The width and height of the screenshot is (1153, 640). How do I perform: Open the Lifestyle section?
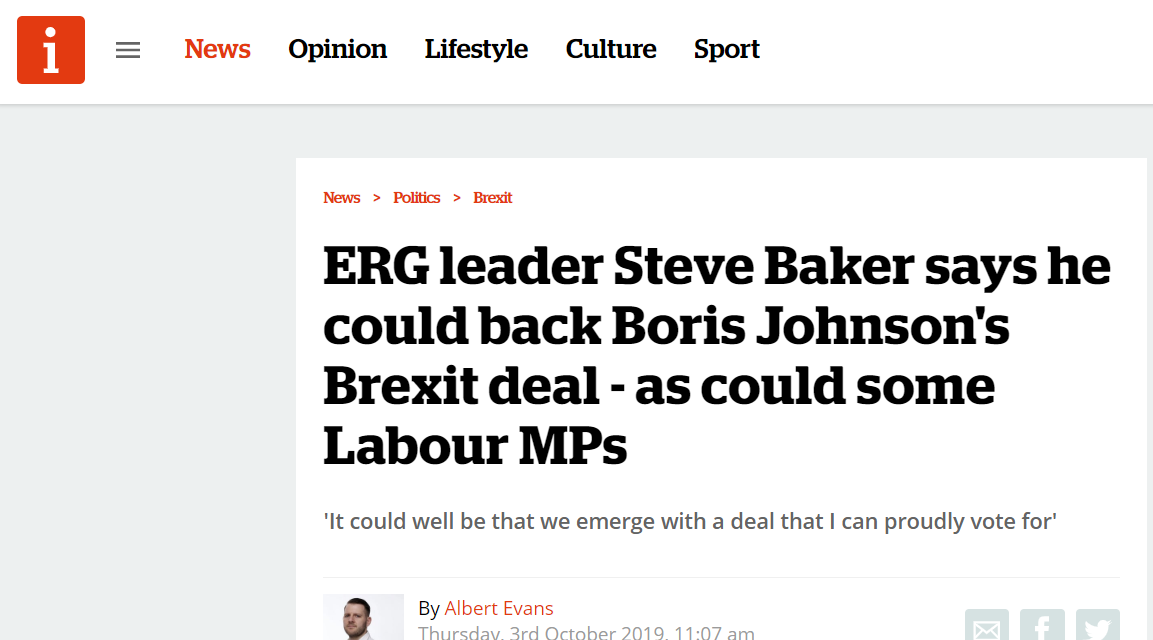pyautogui.click(x=476, y=49)
